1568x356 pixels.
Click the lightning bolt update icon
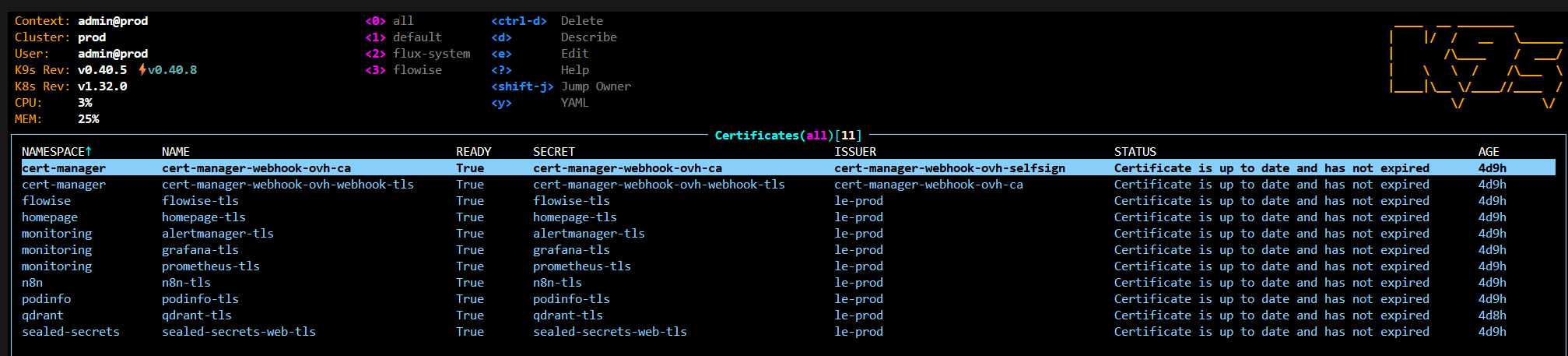coord(142,70)
